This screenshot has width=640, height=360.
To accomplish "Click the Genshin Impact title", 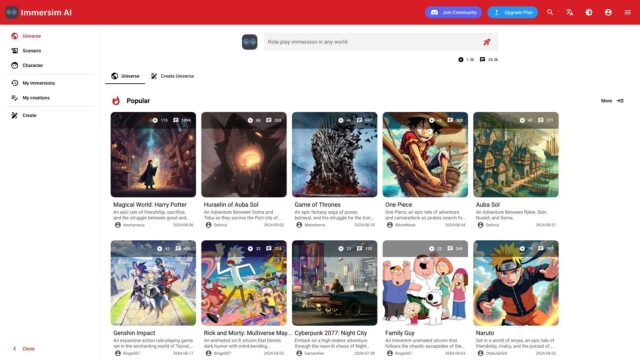I will tap(134, 333).
